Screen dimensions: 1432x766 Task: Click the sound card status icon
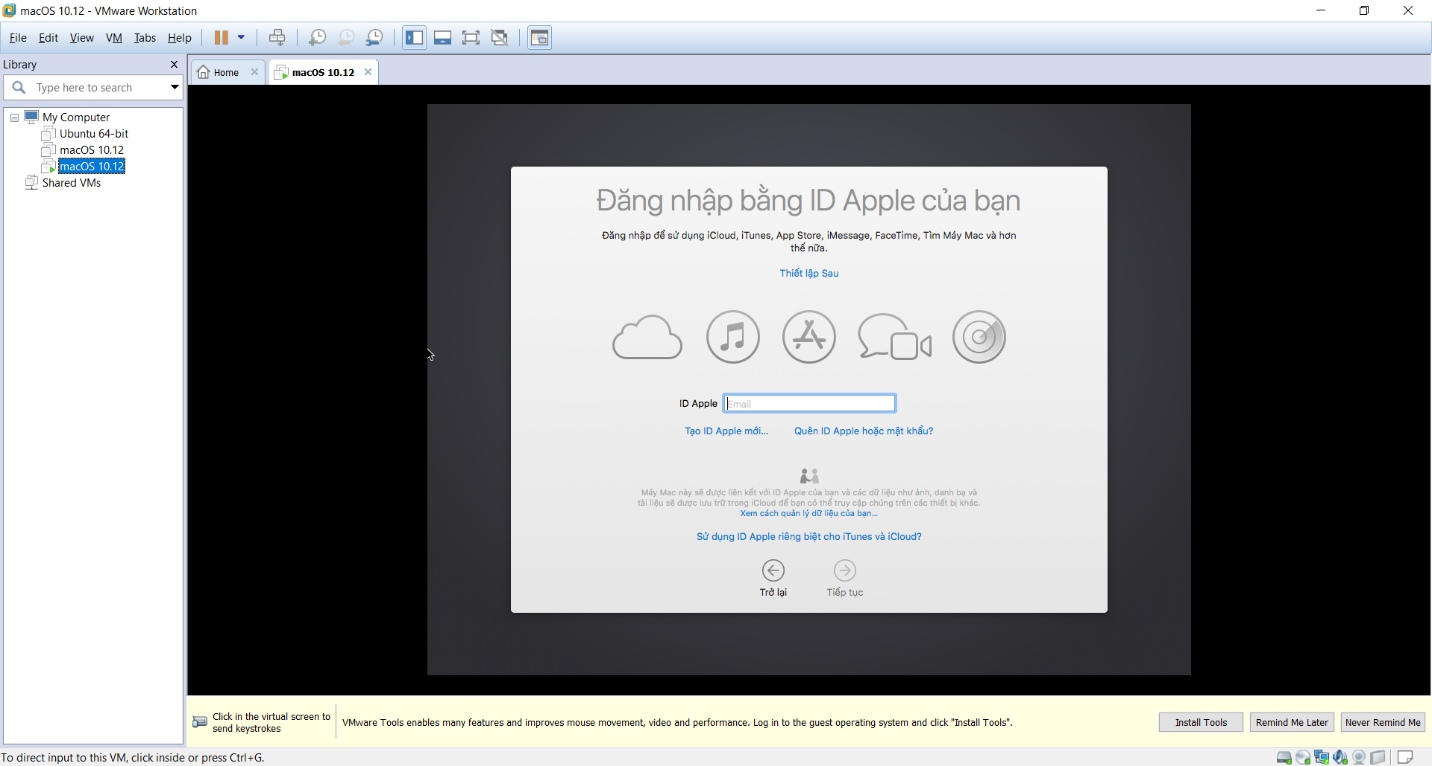coord(1339,757)
